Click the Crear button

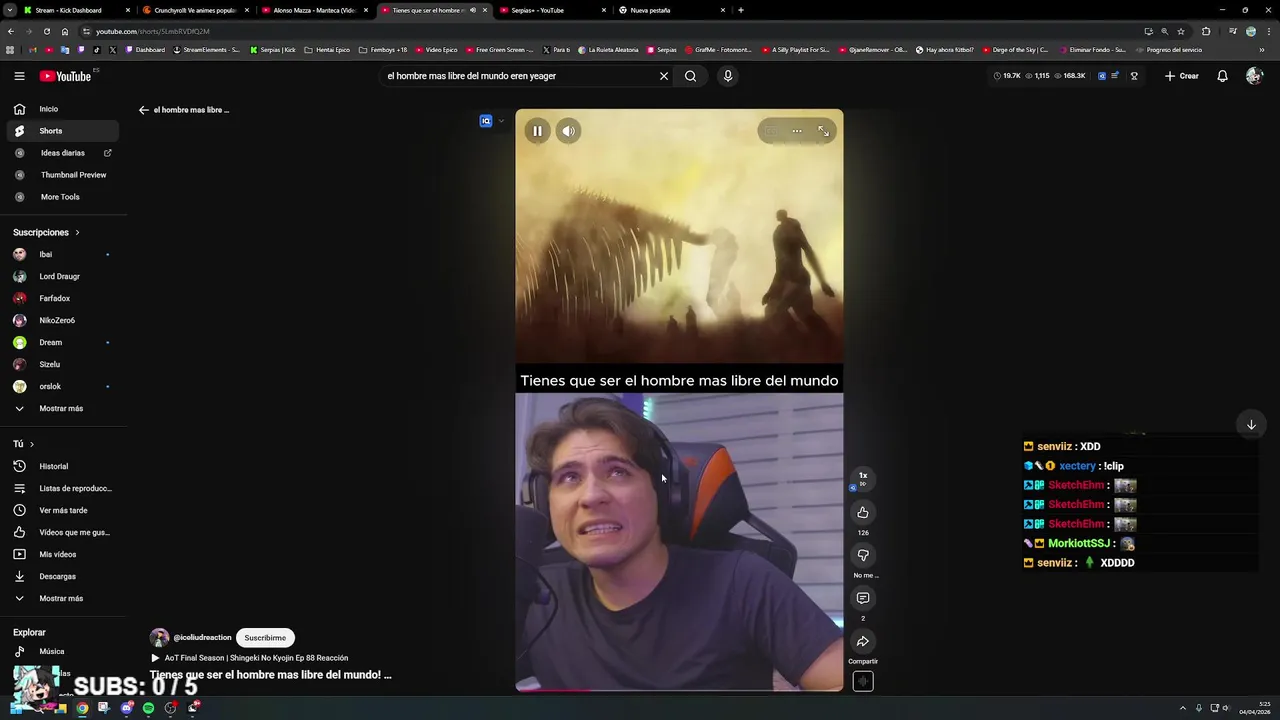1182,76
